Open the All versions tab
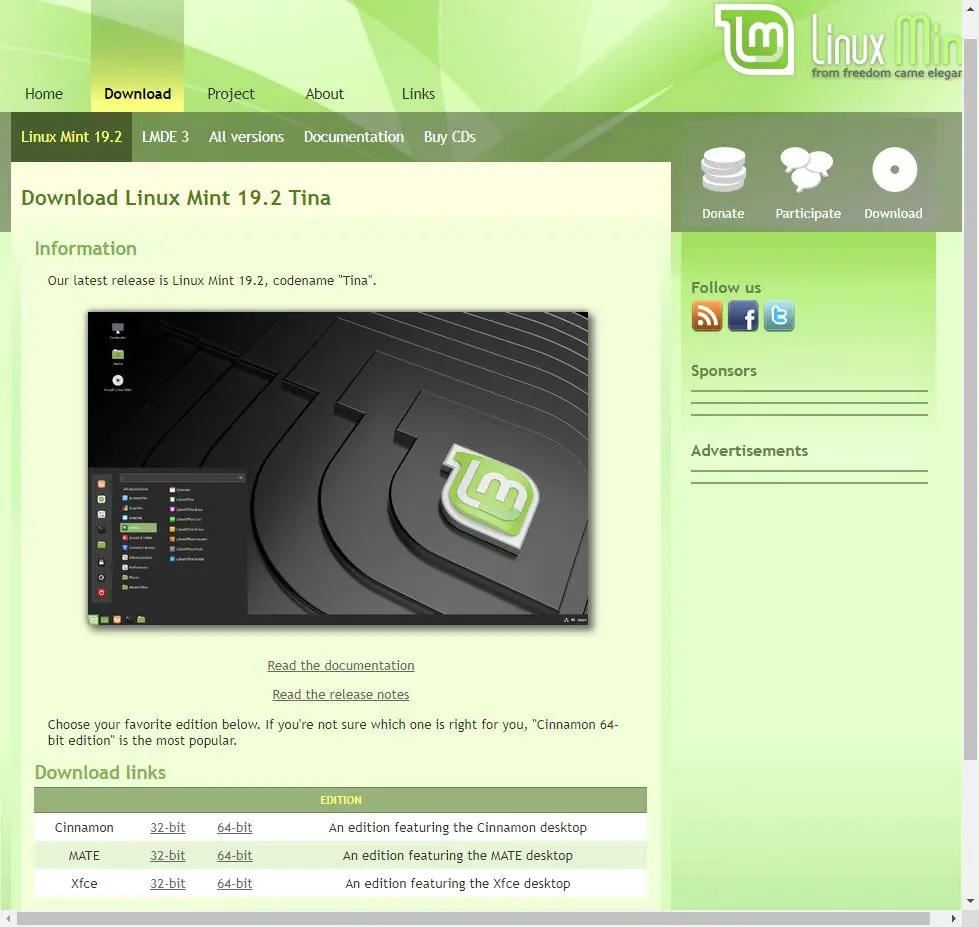The width and height of the screenshot is (979, 927). 246,137
